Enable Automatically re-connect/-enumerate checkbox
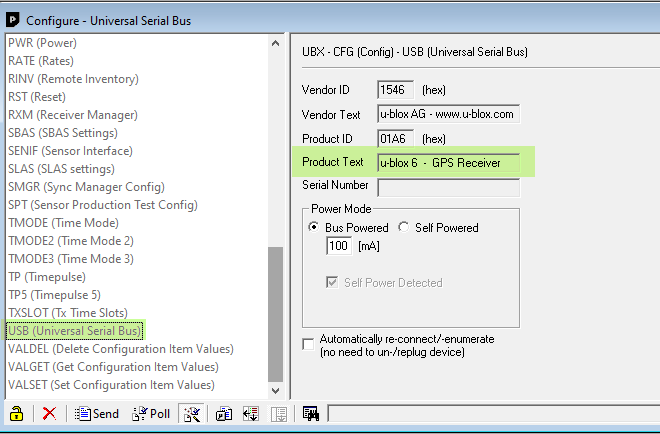Screen dimensions: 660x434 pyautogui.click(x=309, y=344)
